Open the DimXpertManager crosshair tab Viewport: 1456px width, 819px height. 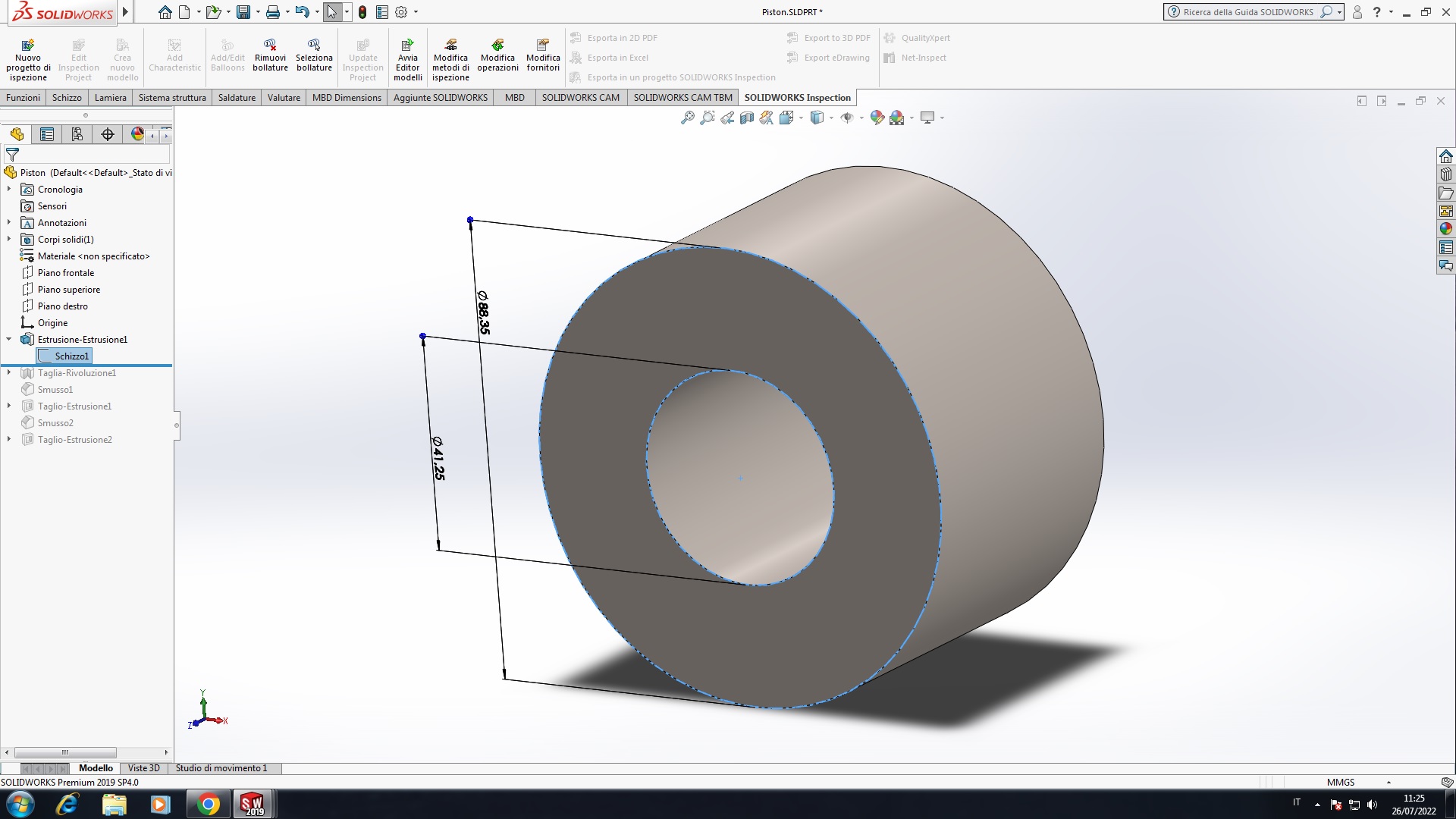(x=108, y=134)
